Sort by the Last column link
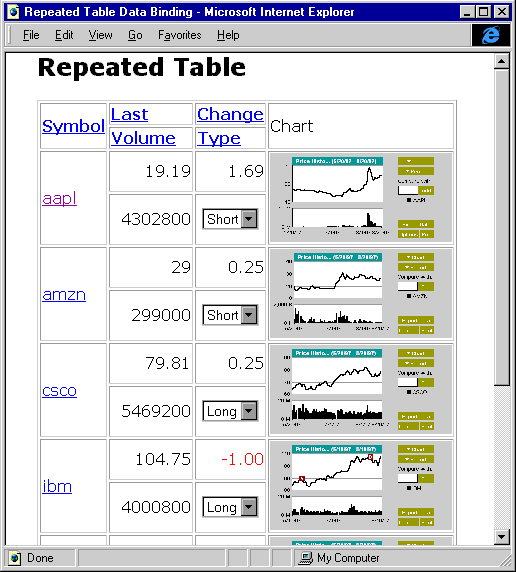 129,114
